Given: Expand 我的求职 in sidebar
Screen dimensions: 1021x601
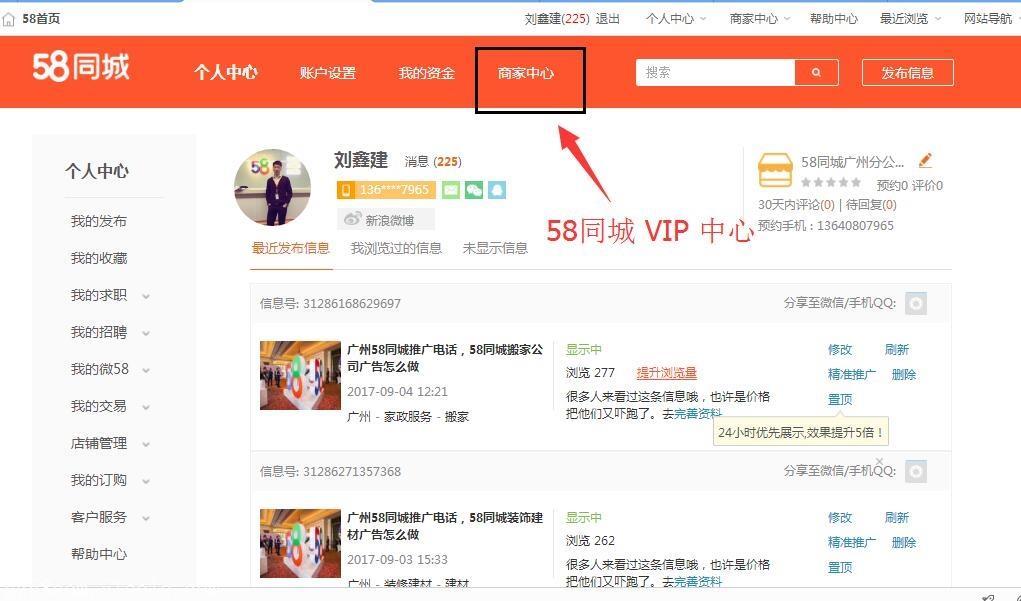Looking at the screenshot, I should point(146,296).
